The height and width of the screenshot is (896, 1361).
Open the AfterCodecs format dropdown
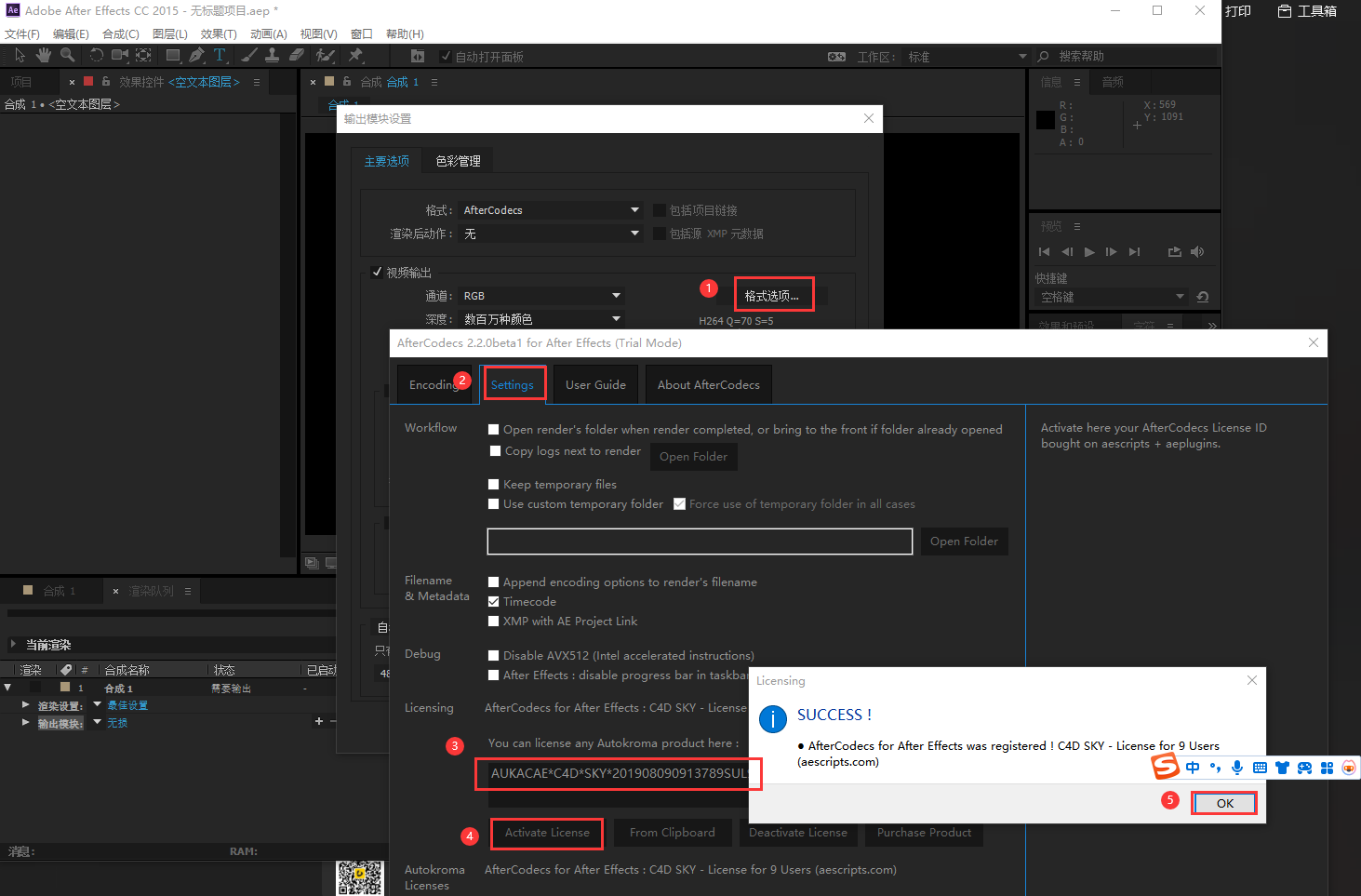(549, 209)
